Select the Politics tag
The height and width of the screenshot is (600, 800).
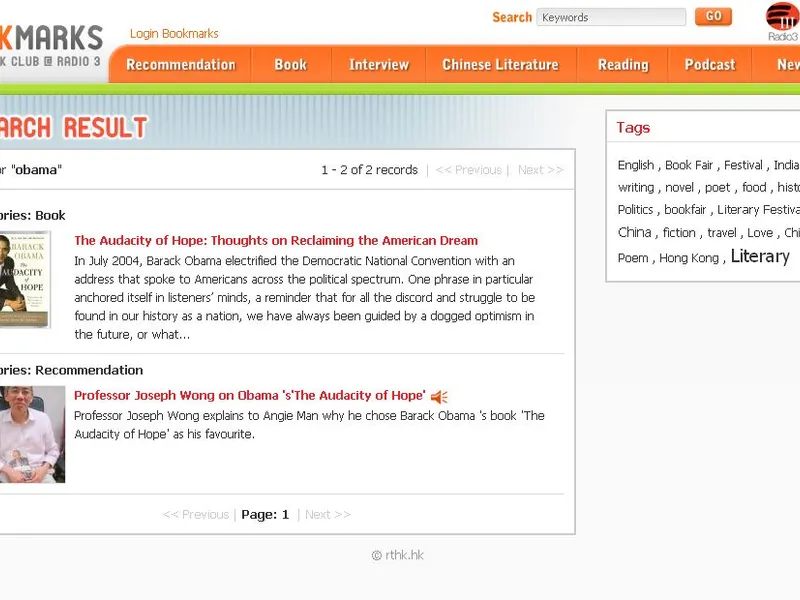[x=635, y=210]
